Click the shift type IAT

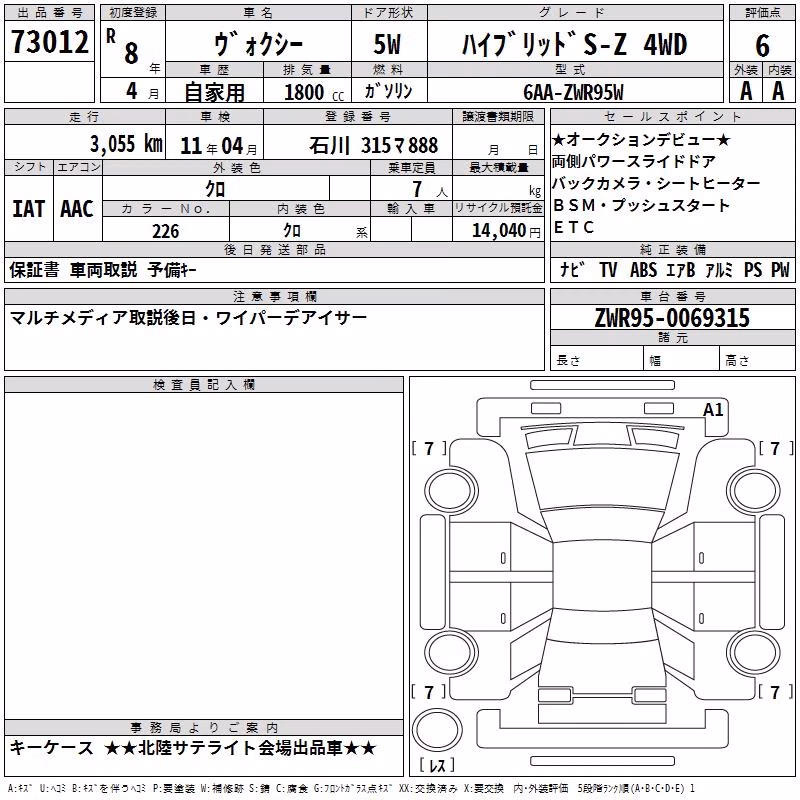(28, 209)
